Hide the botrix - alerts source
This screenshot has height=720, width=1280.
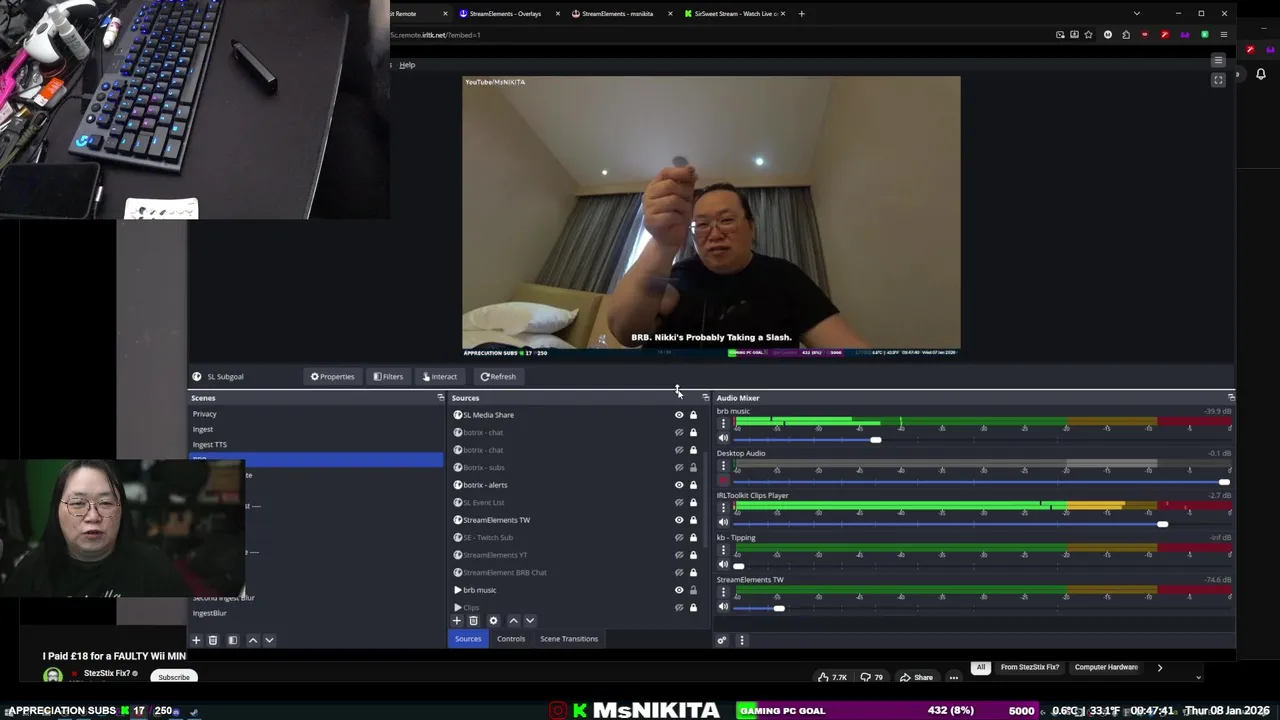pyautogui.click(x=679, y=485)
